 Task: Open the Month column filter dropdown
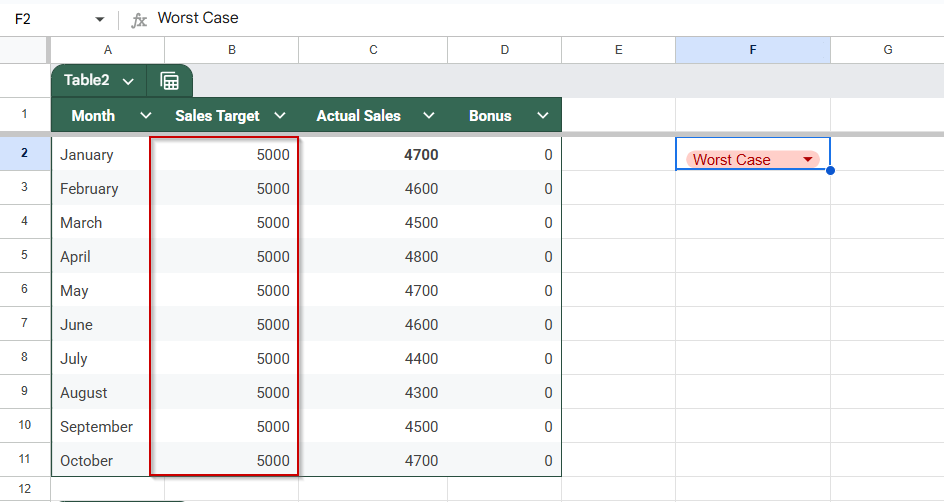pyautogui.click(x=146, y=116)
